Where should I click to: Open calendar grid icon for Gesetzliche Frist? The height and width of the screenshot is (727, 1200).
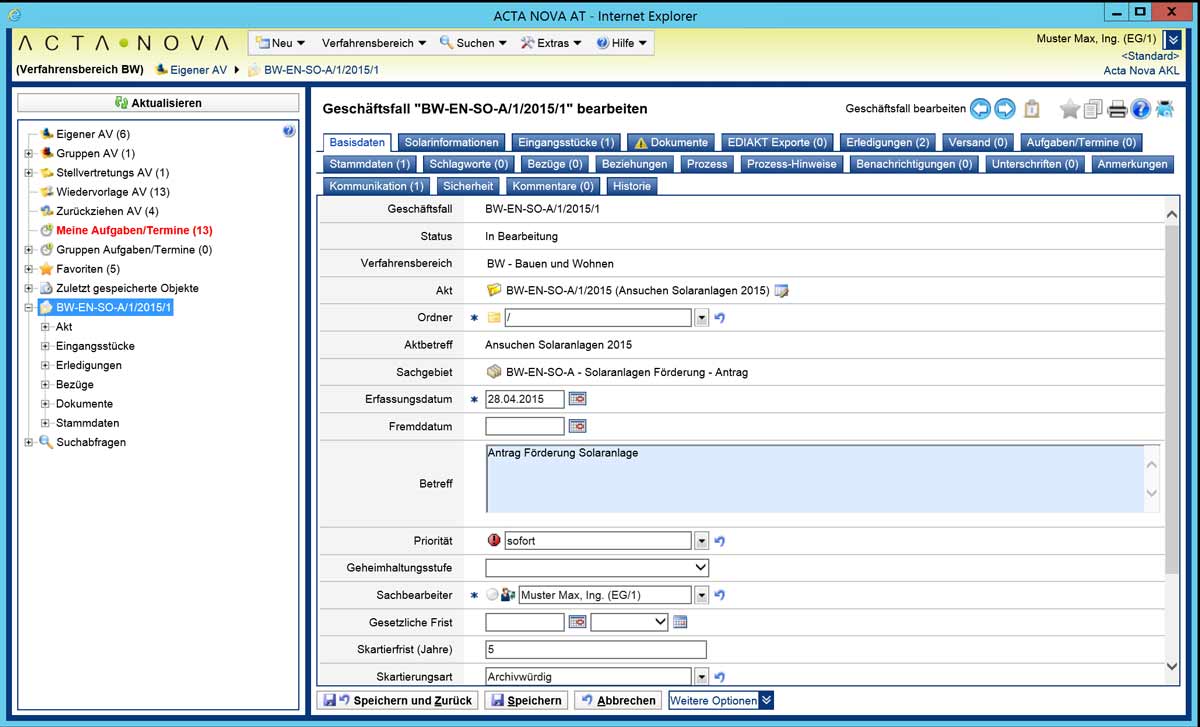point(680,622)
